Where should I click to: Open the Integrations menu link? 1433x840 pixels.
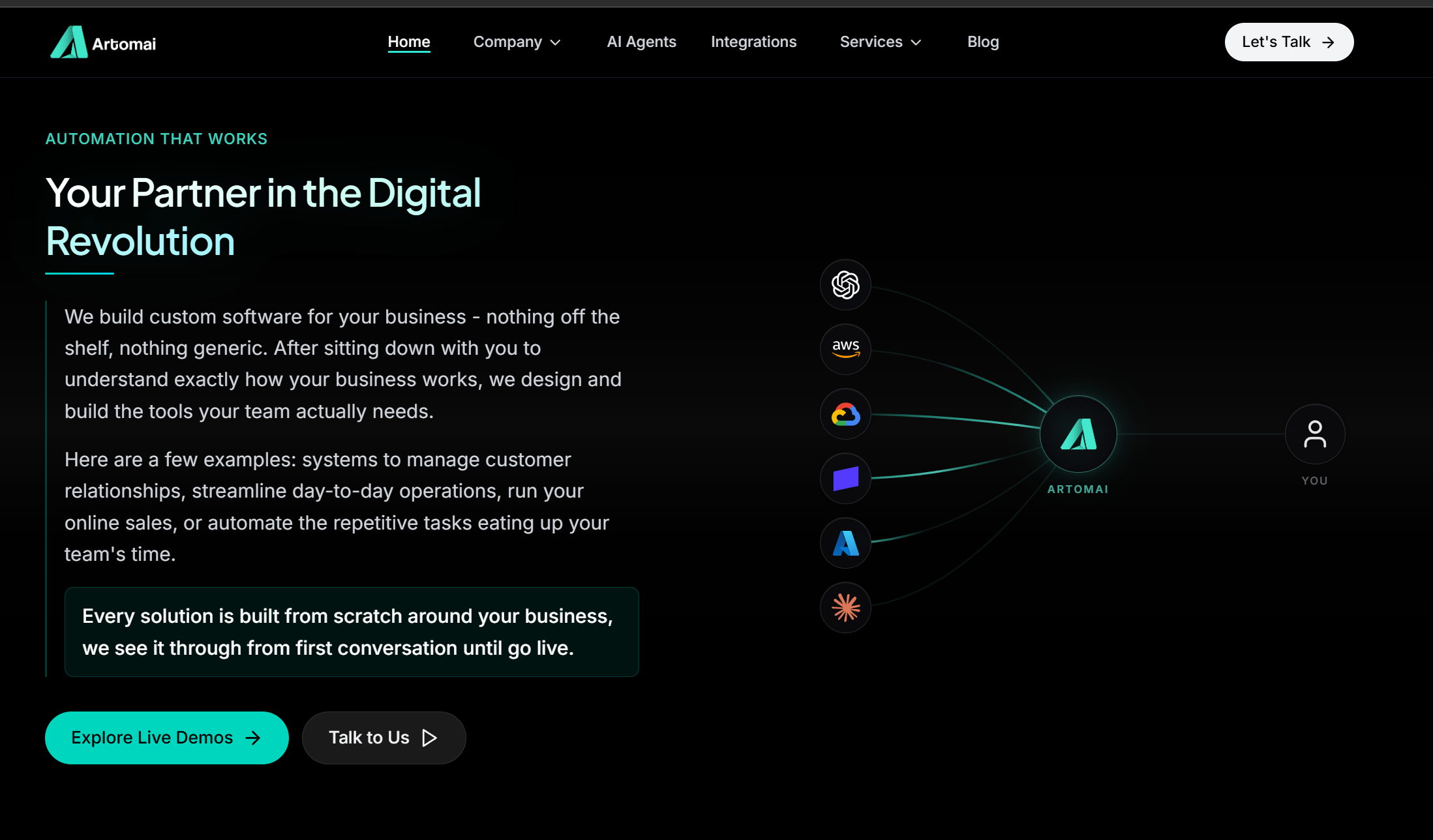(x=753, y=42)
